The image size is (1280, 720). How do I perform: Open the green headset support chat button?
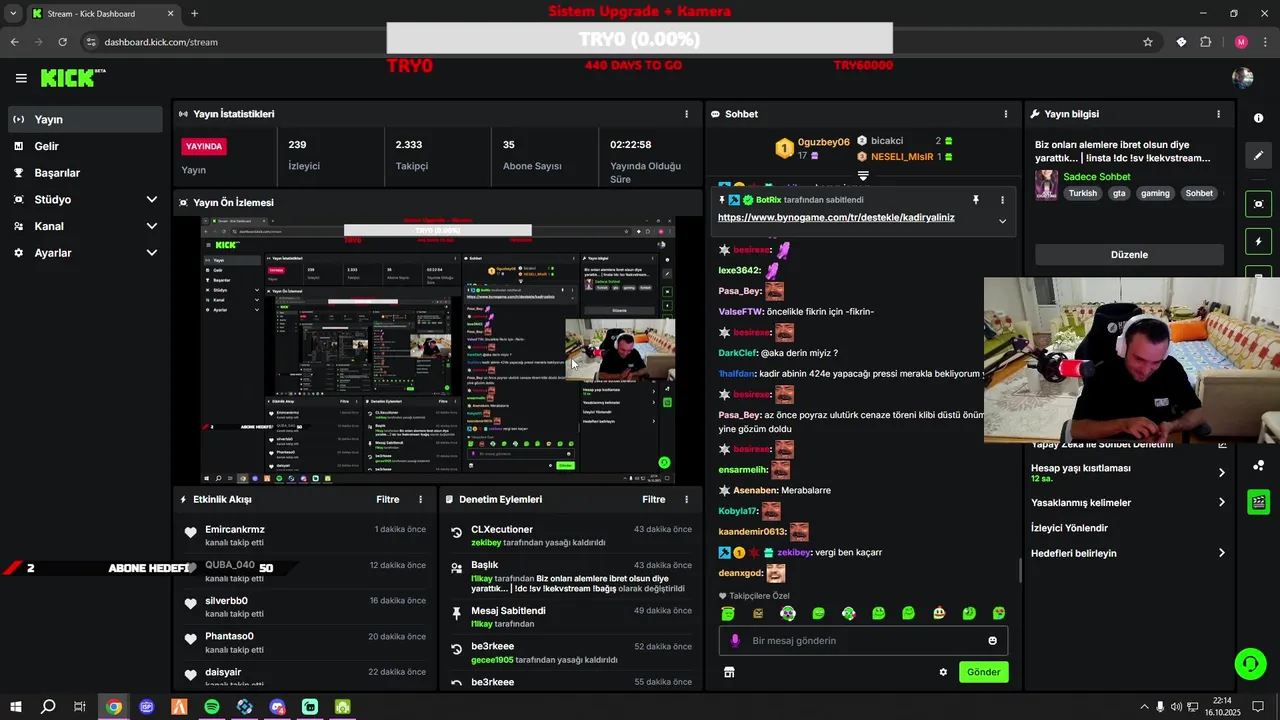click(x=1249, y=663)
